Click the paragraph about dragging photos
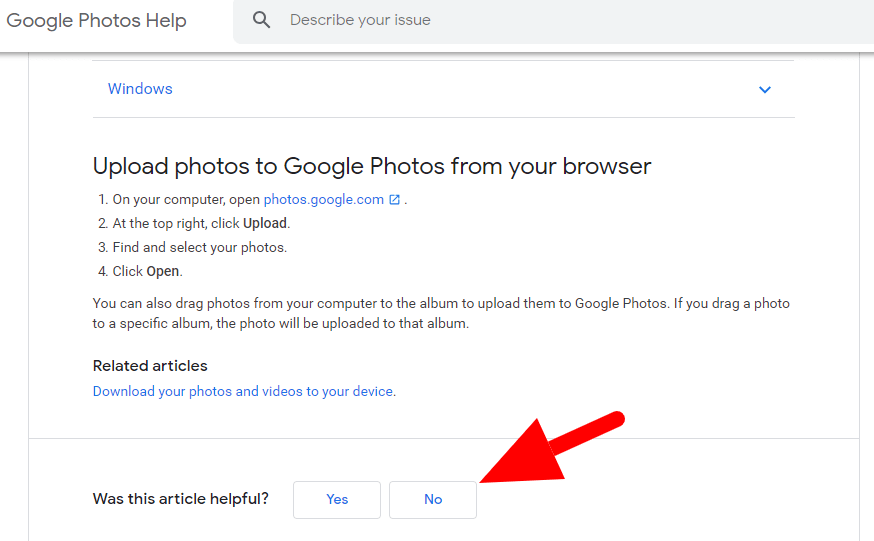 [x=441, y=313]
